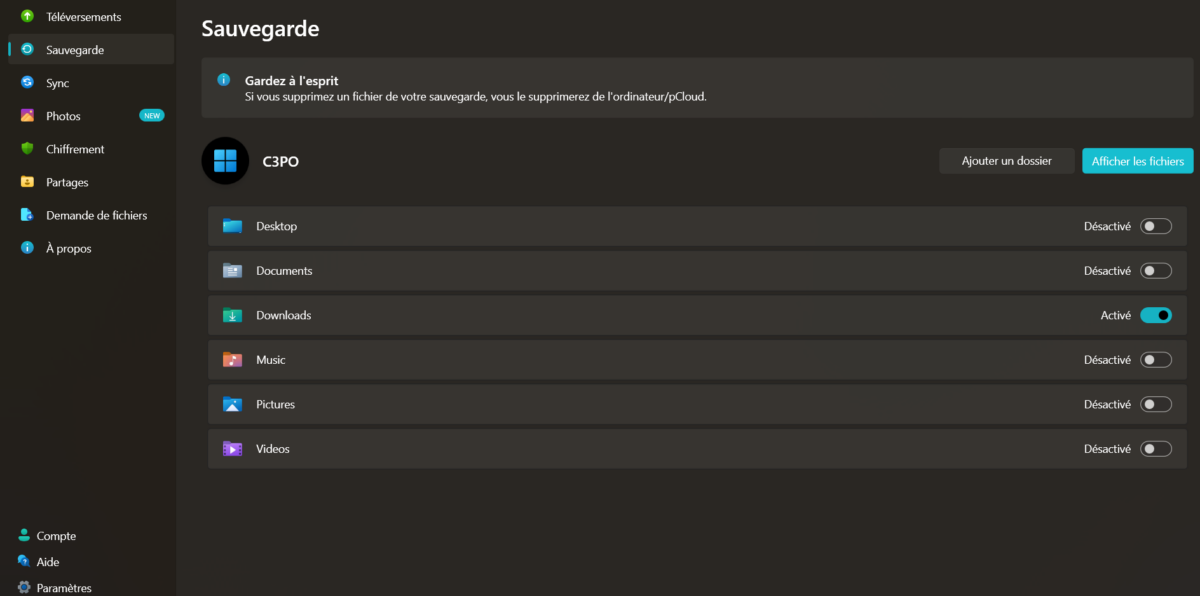
Task: Open À propos info icon
Action: click(x=25, y=247)
